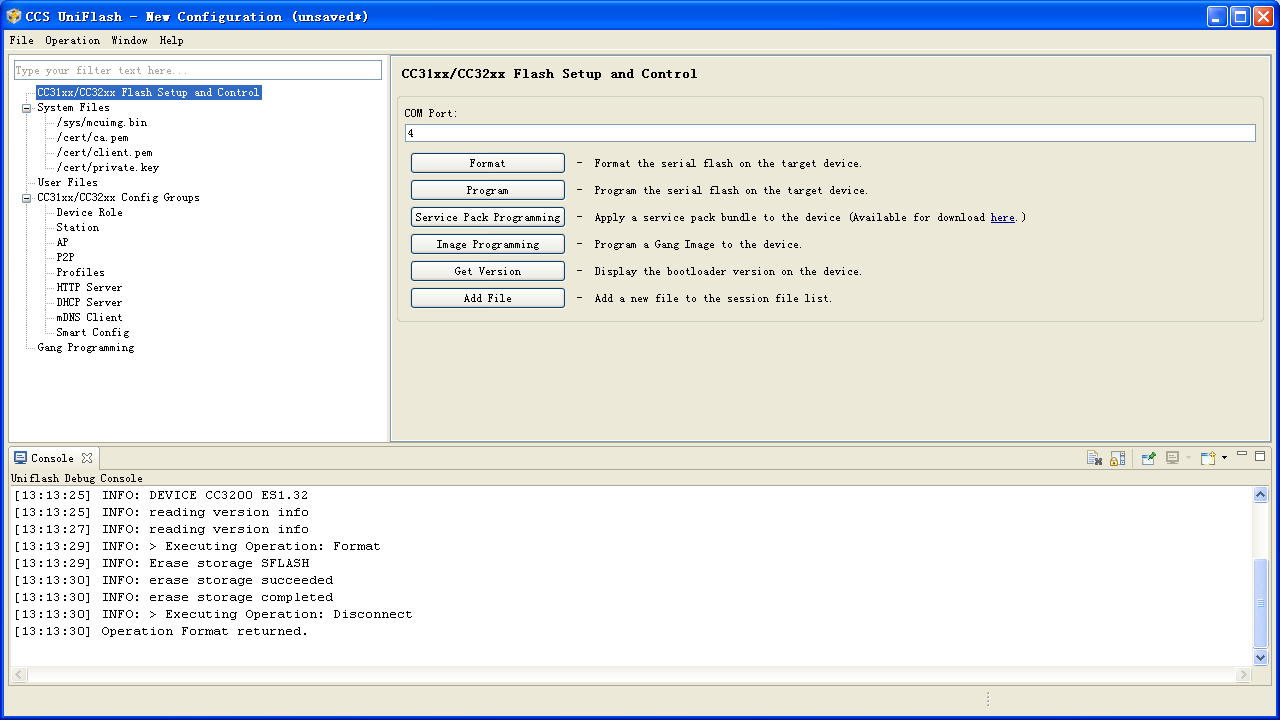Click the Get Version button
The image size is (1280, 720).
(x=488, y=271)
